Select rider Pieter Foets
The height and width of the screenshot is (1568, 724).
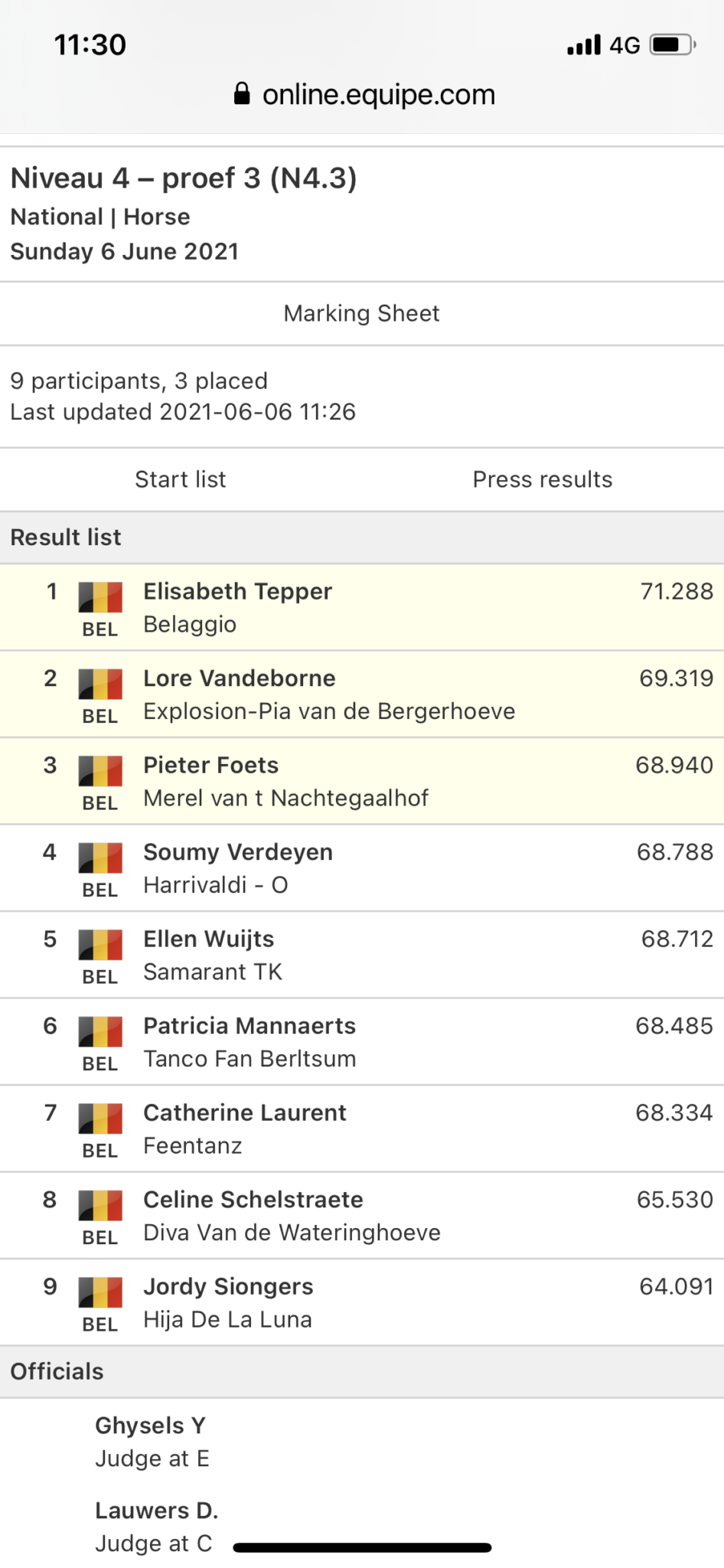211,765
